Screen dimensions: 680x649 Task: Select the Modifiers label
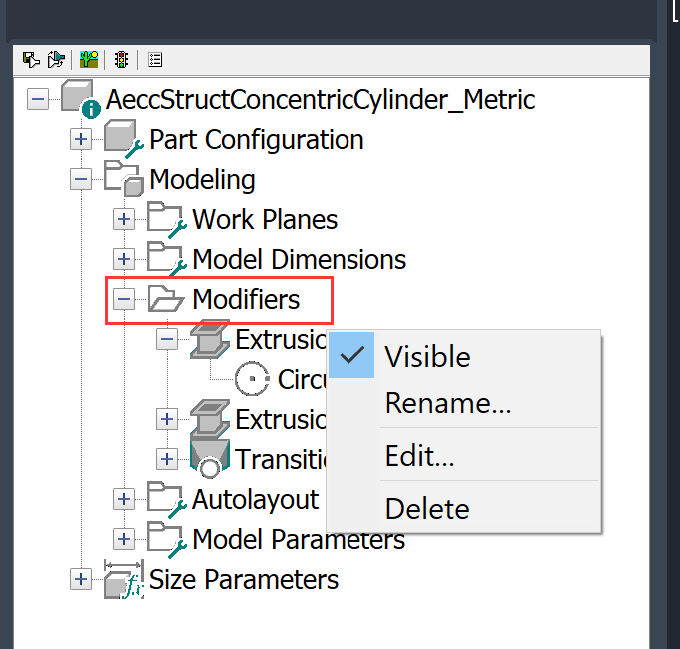coord(246,299)
